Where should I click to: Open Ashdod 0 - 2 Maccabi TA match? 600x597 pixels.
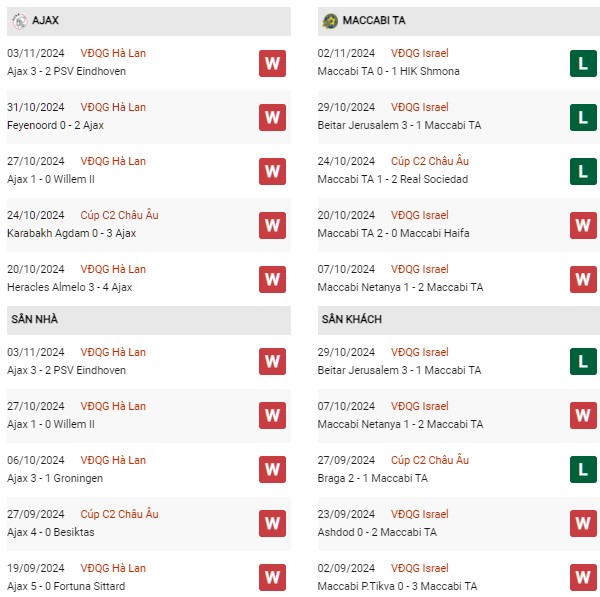point(377,532)
